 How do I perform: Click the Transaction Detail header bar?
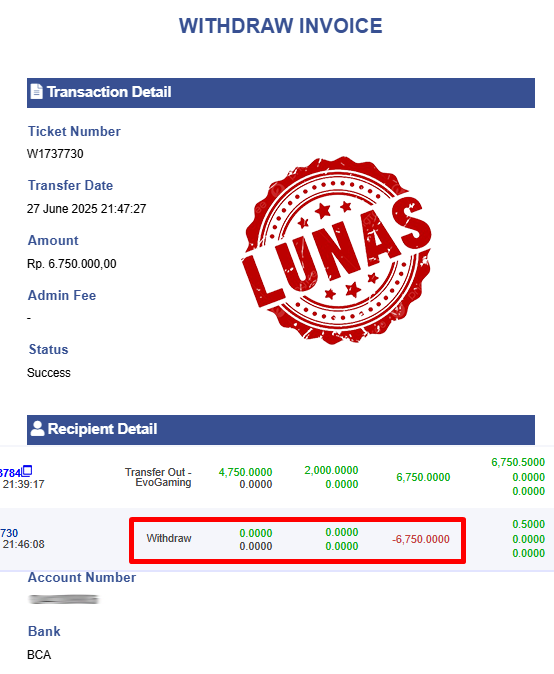[281, 92]
